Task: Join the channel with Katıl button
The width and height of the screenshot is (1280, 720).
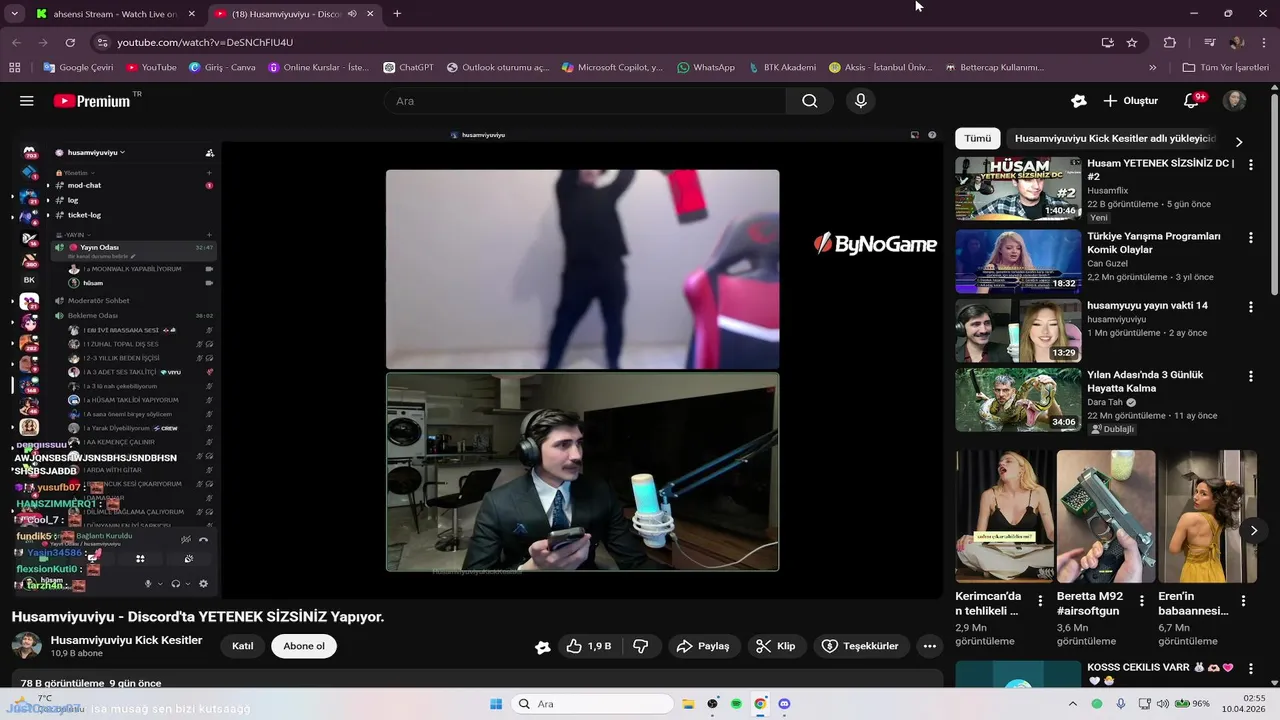Action: pyautogui.click(x=243, y=646)
